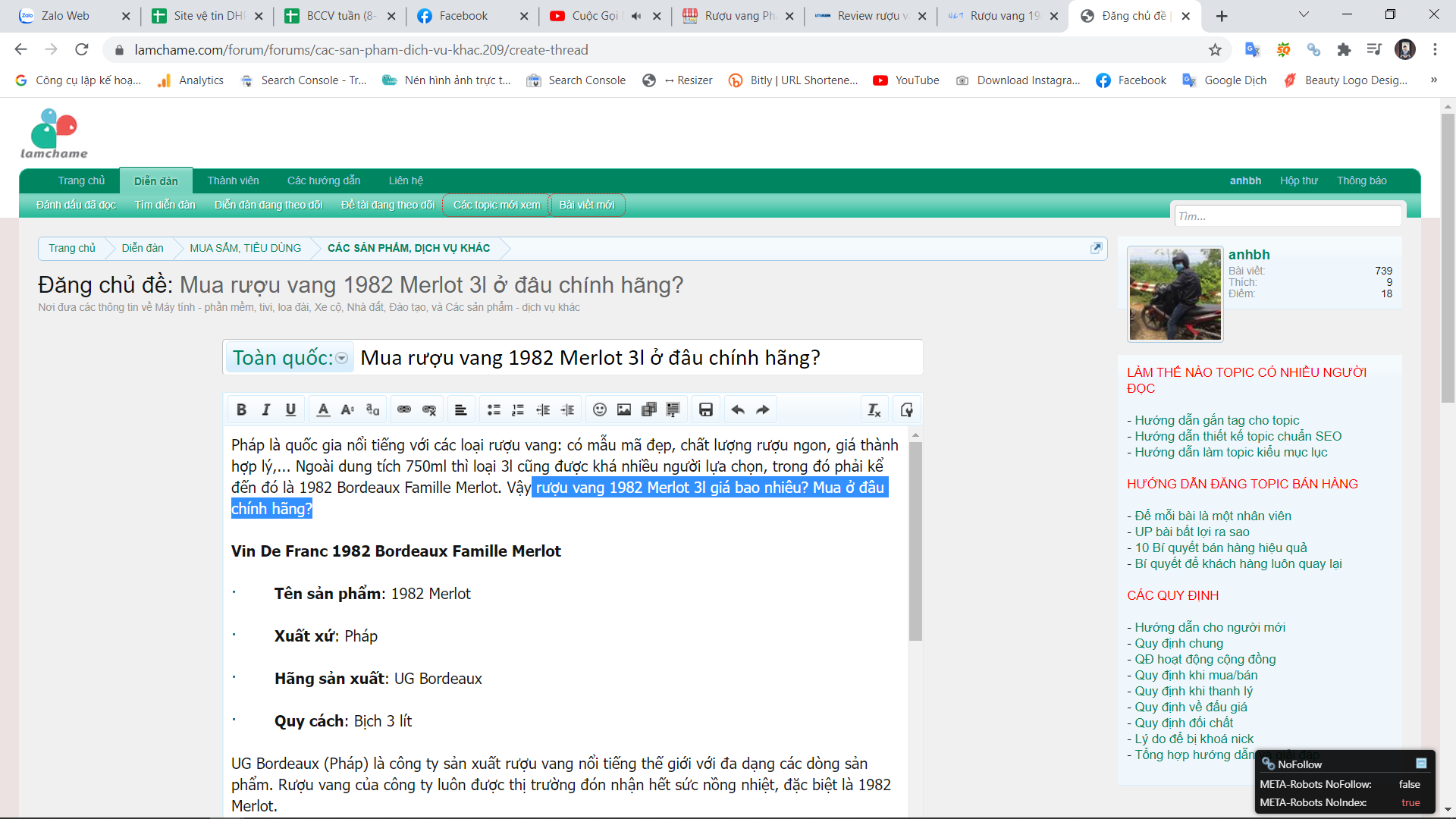Insert a link with chain icon
Screen dimensions: 1456x819
click(x=404, y=409)
